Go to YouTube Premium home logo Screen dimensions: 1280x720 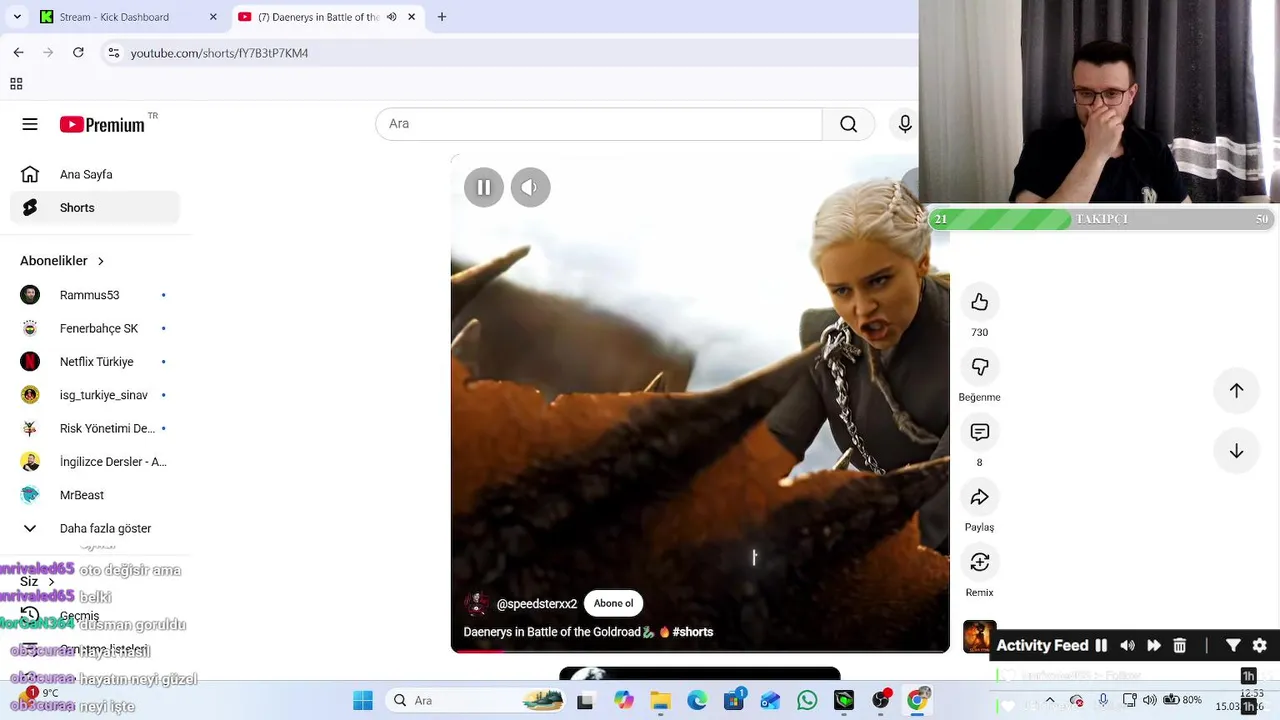tap(103, 124)
